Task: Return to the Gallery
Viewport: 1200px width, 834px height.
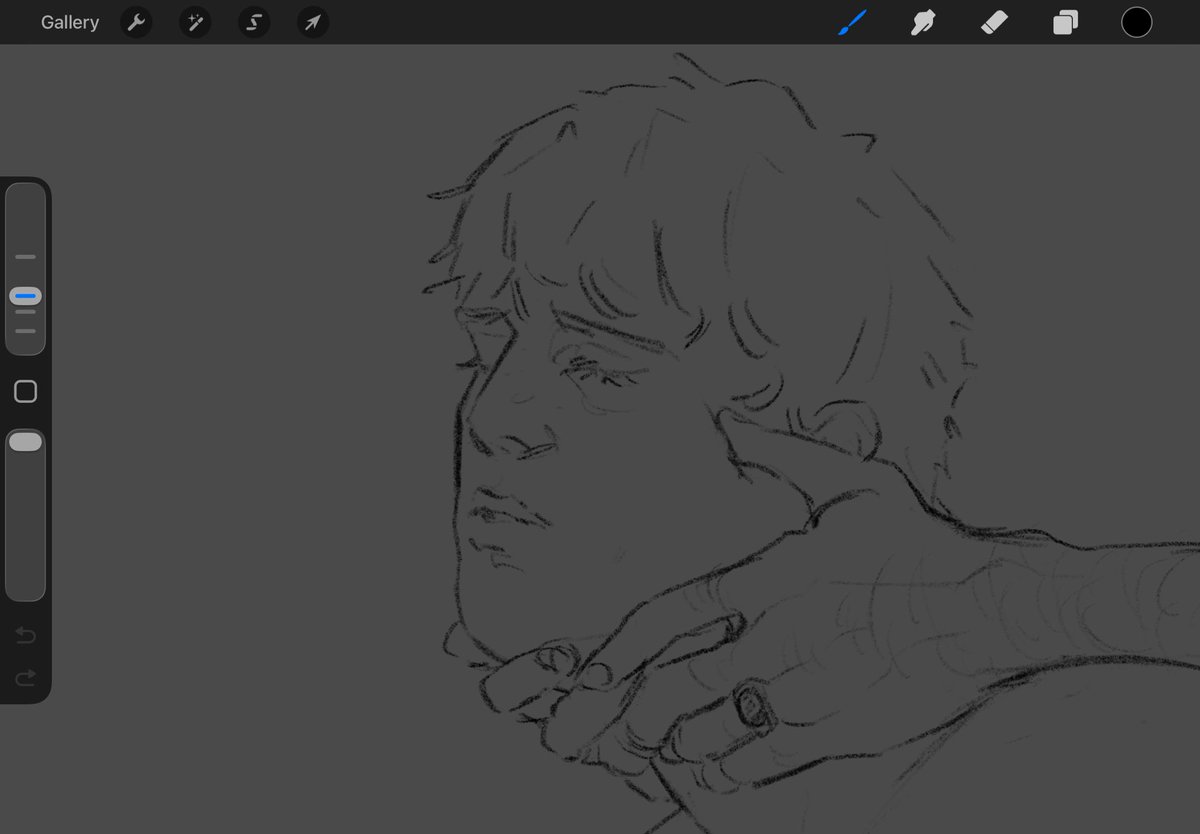Action: [x=70, y=22]
